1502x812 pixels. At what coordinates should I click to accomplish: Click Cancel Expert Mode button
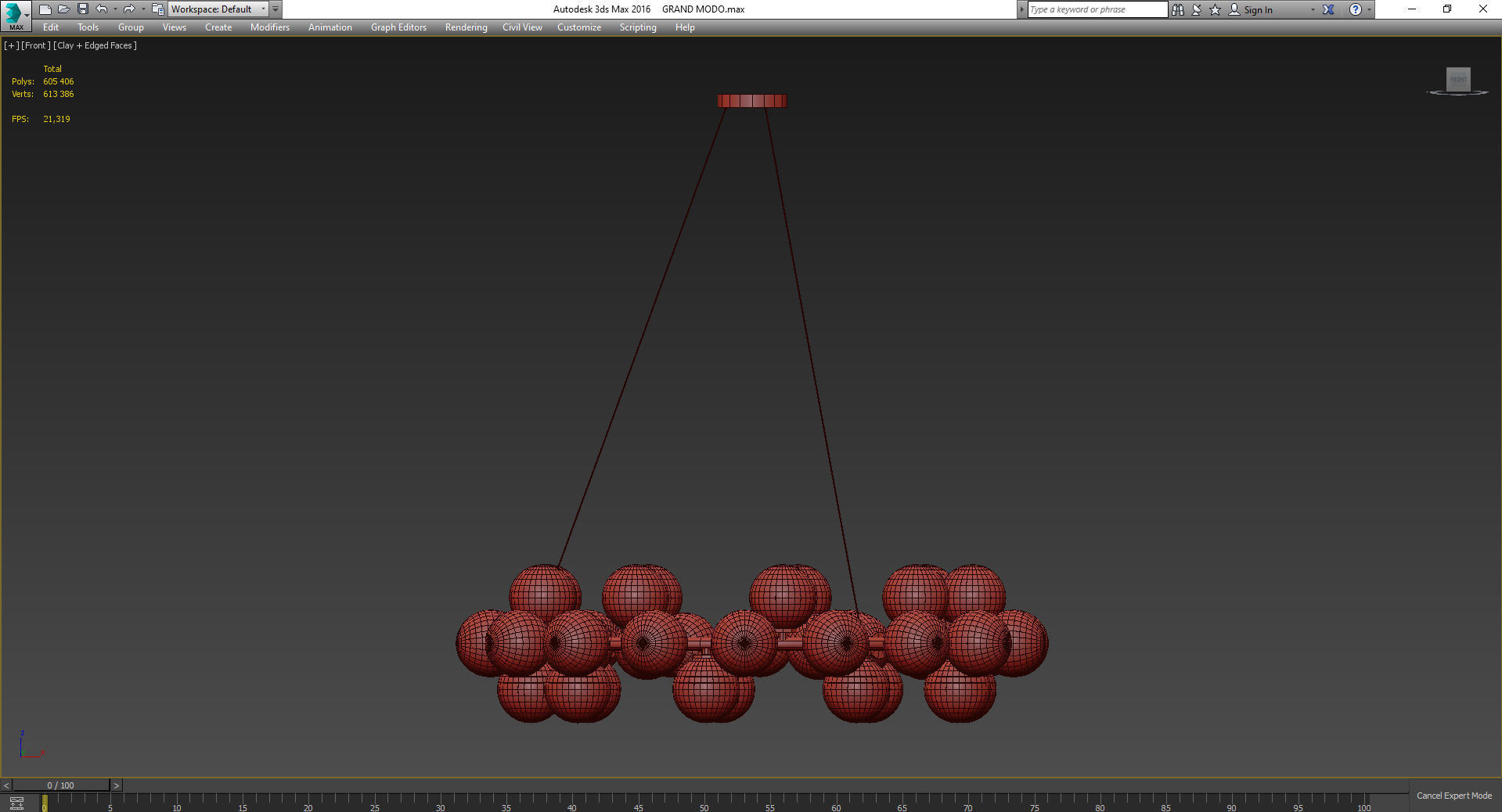1454,796
